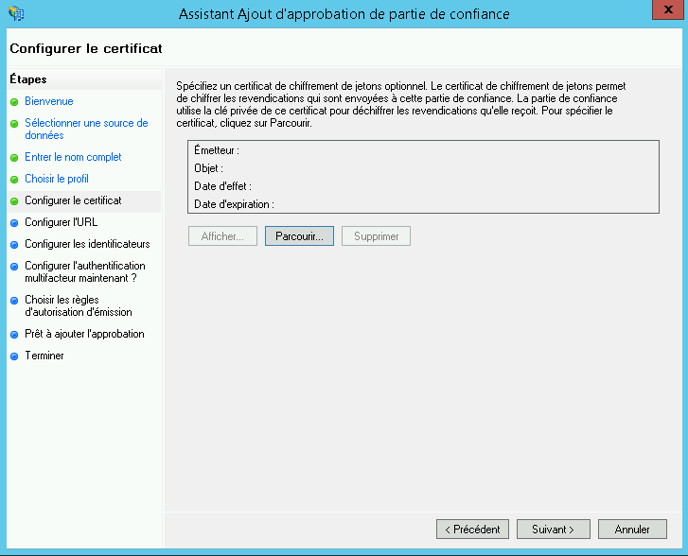
Task: Click the blue bullet beside Terminer
Action: click(14, 356)
